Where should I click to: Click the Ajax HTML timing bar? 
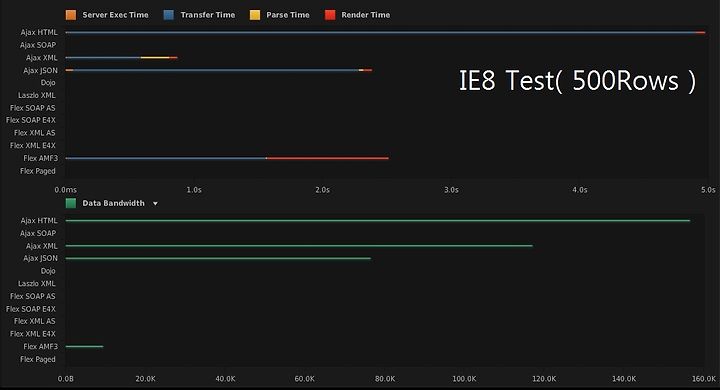click(x=385, y=33)
